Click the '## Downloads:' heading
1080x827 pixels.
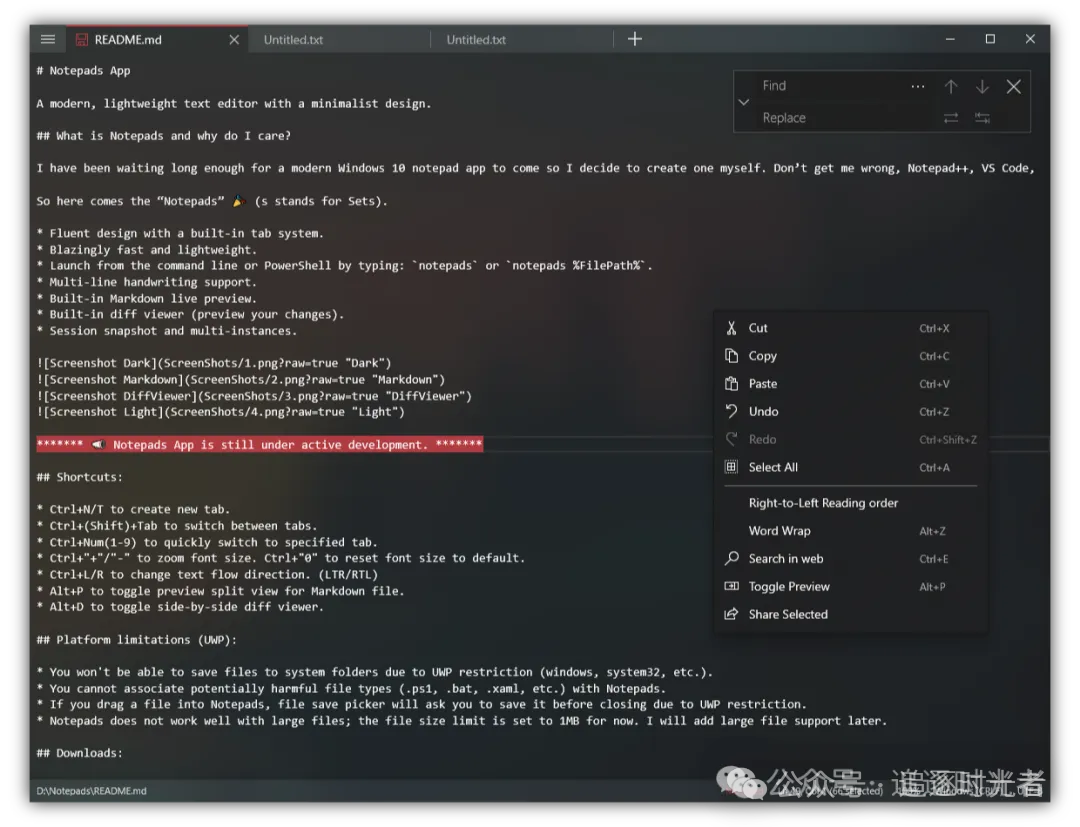[x=79, y=753]
